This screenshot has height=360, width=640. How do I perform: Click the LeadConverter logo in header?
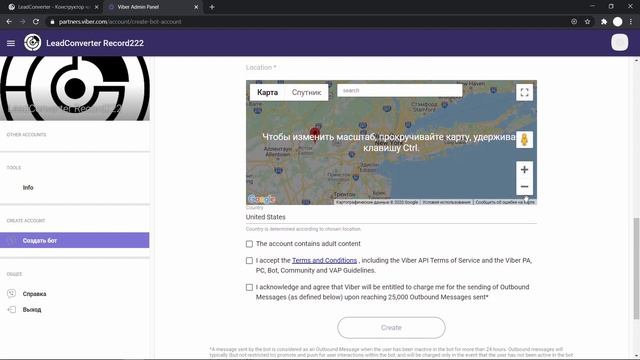(32, 42)
